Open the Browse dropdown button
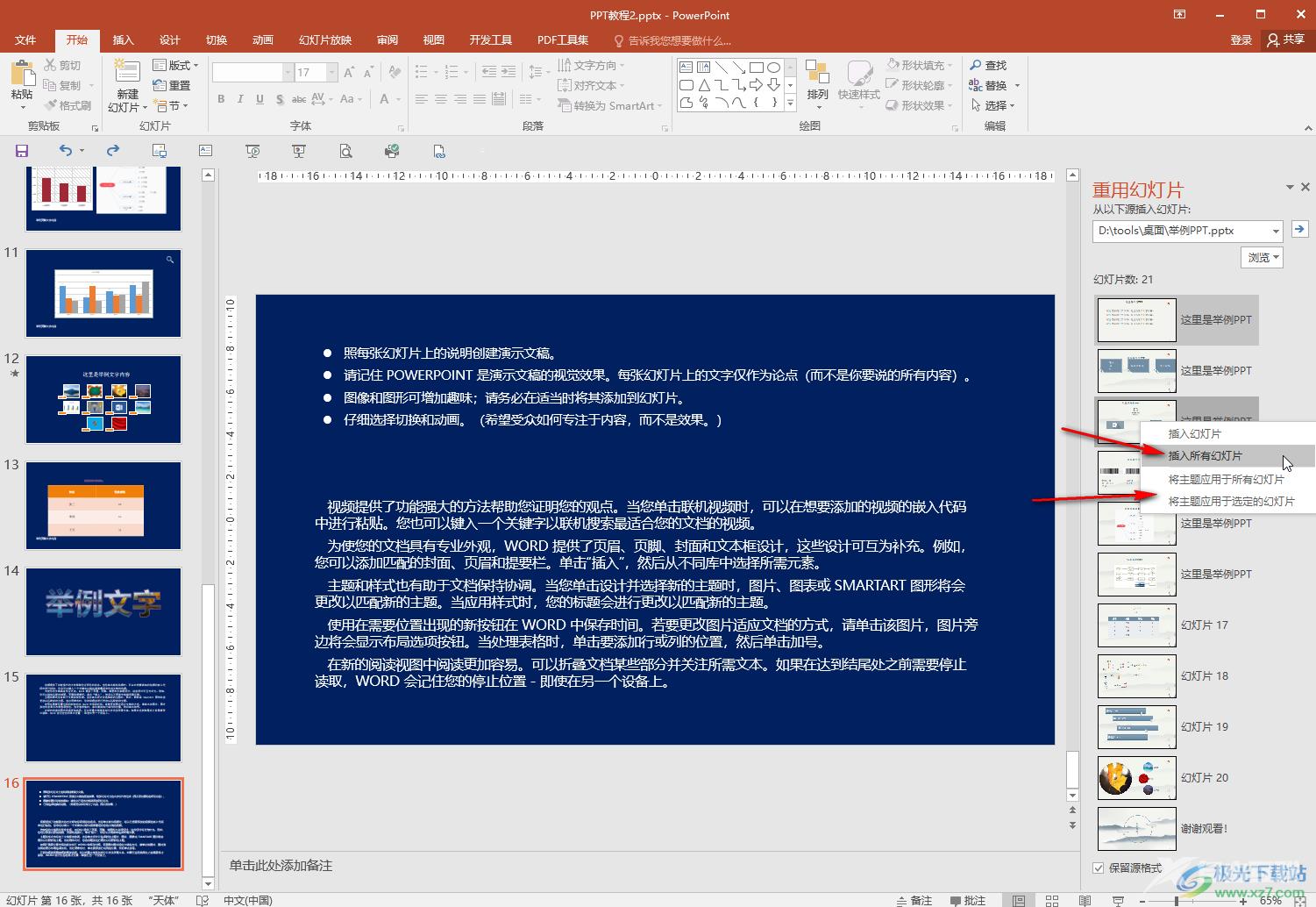 pos(1263,257)
